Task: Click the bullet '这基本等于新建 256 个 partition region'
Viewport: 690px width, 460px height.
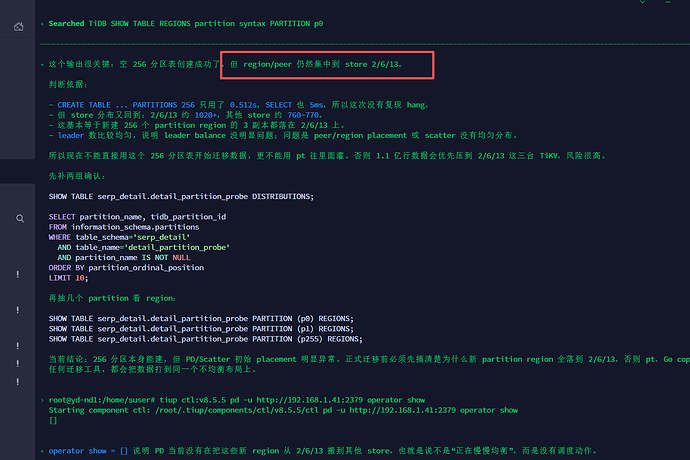Action: (197, 125)
